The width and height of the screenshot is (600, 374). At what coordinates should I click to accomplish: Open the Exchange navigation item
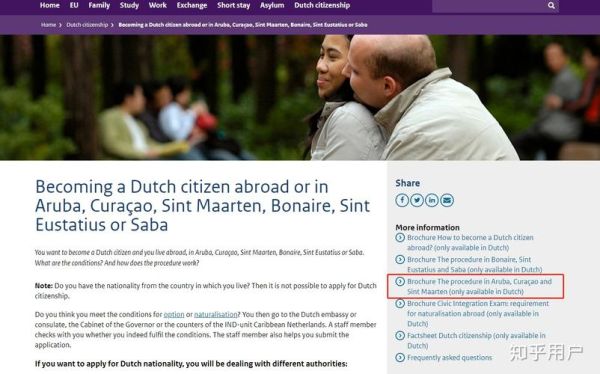[x=192, y=5]
